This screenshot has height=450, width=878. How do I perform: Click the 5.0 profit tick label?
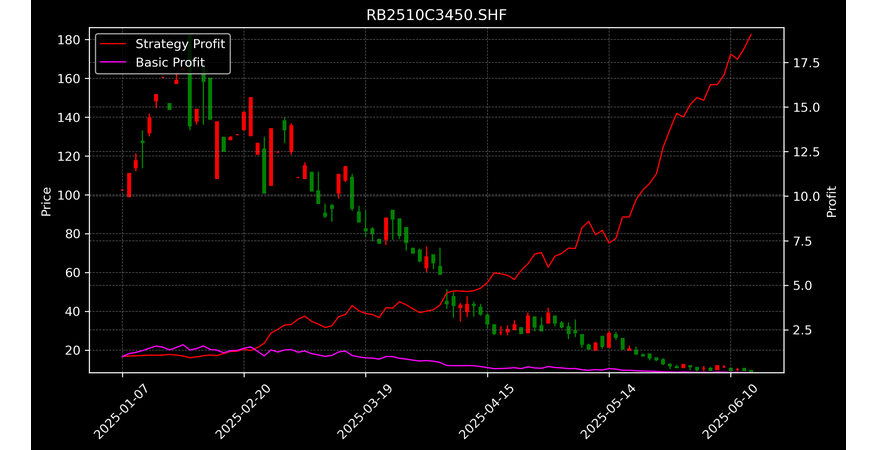(800, 285)
